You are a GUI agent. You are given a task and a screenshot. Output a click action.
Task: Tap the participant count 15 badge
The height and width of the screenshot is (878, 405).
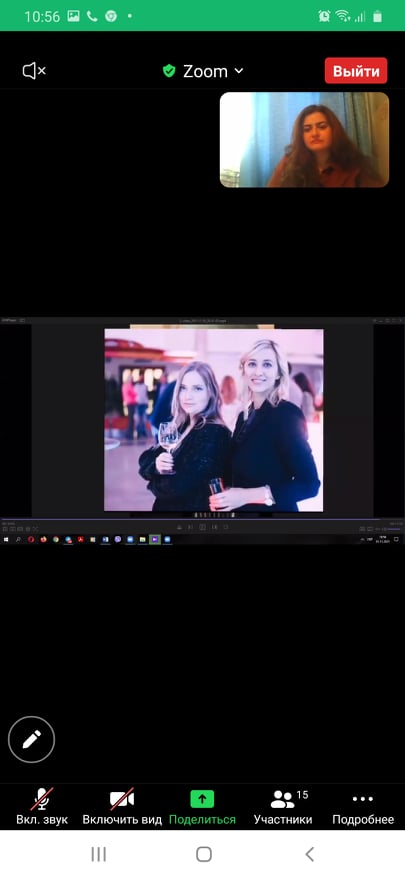pos(302,795)
